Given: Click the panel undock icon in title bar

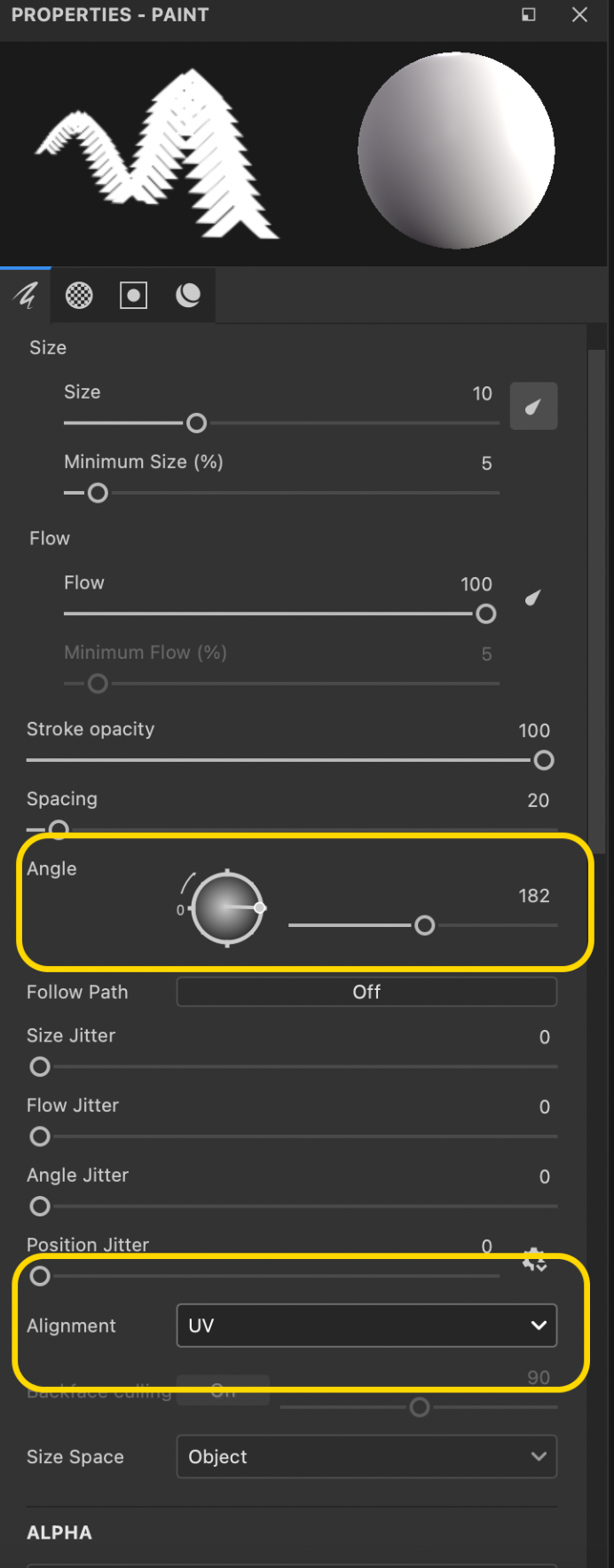Looking at the screenshot, I should pos(528,15).
